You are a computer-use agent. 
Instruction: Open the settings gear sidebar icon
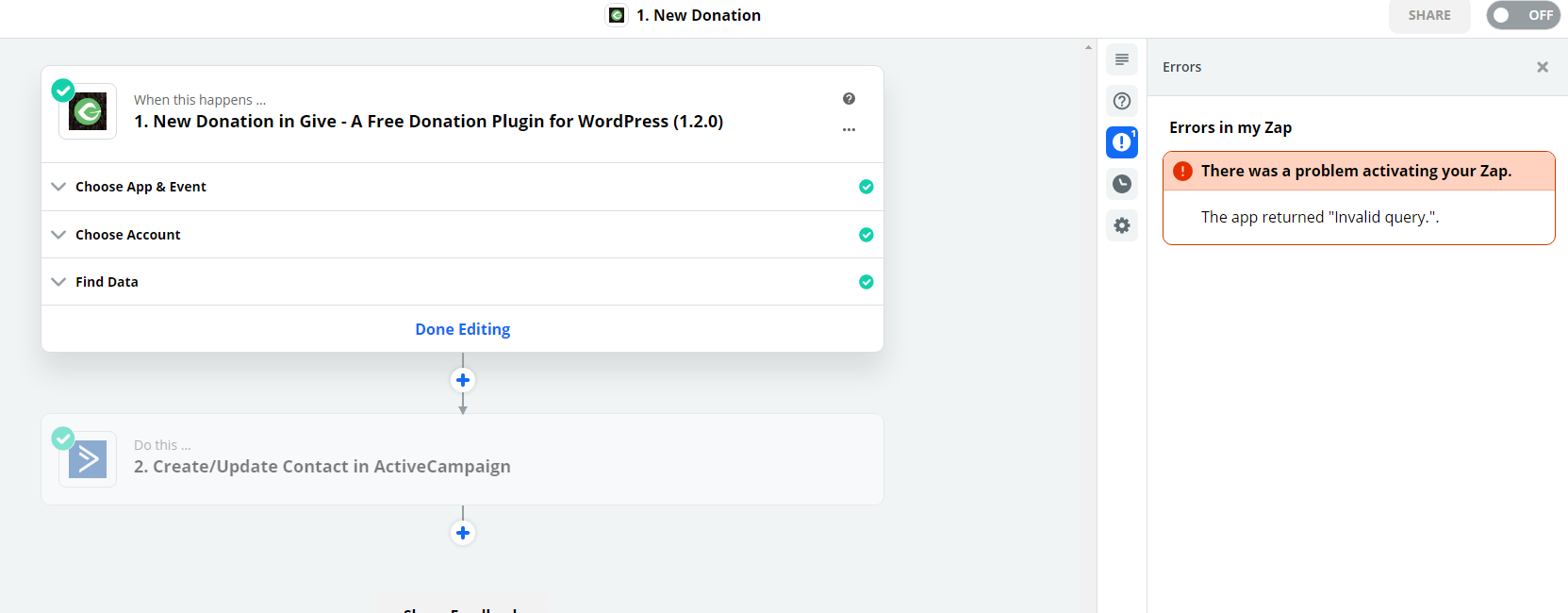pyautogui.click(x=1122, y=225)
